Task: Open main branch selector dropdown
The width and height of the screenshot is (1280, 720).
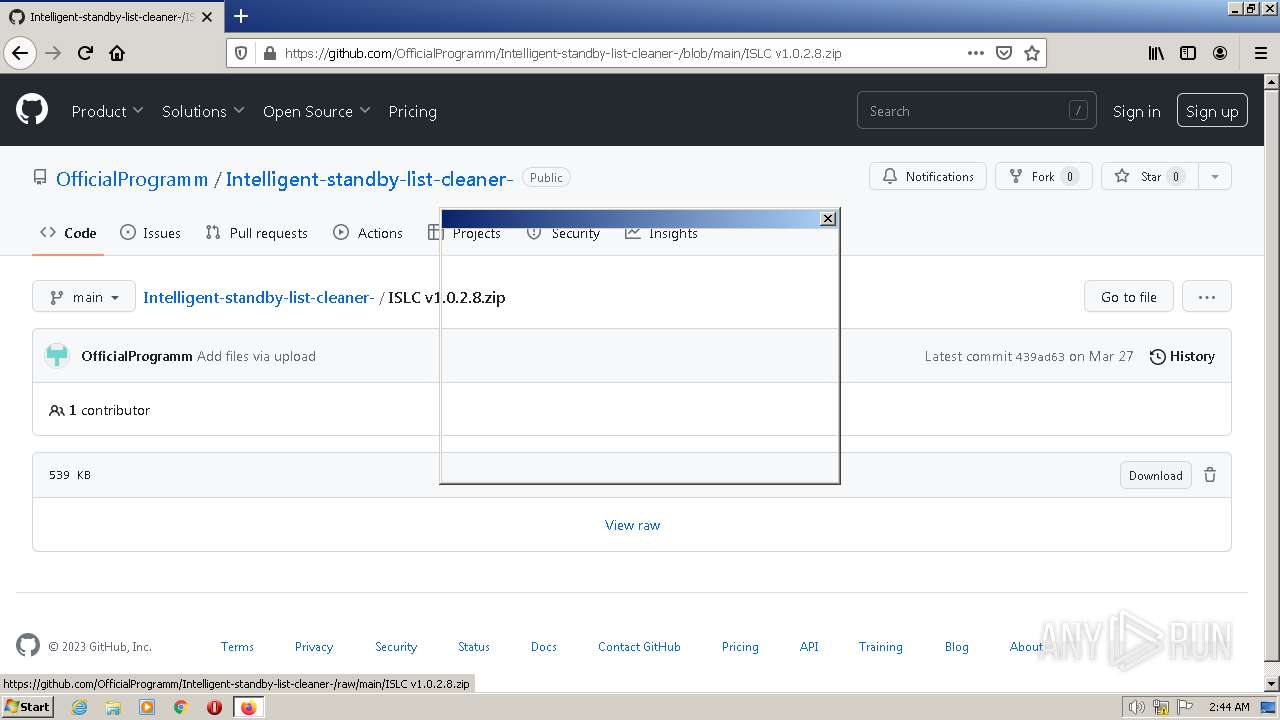Action: [84, 297]
